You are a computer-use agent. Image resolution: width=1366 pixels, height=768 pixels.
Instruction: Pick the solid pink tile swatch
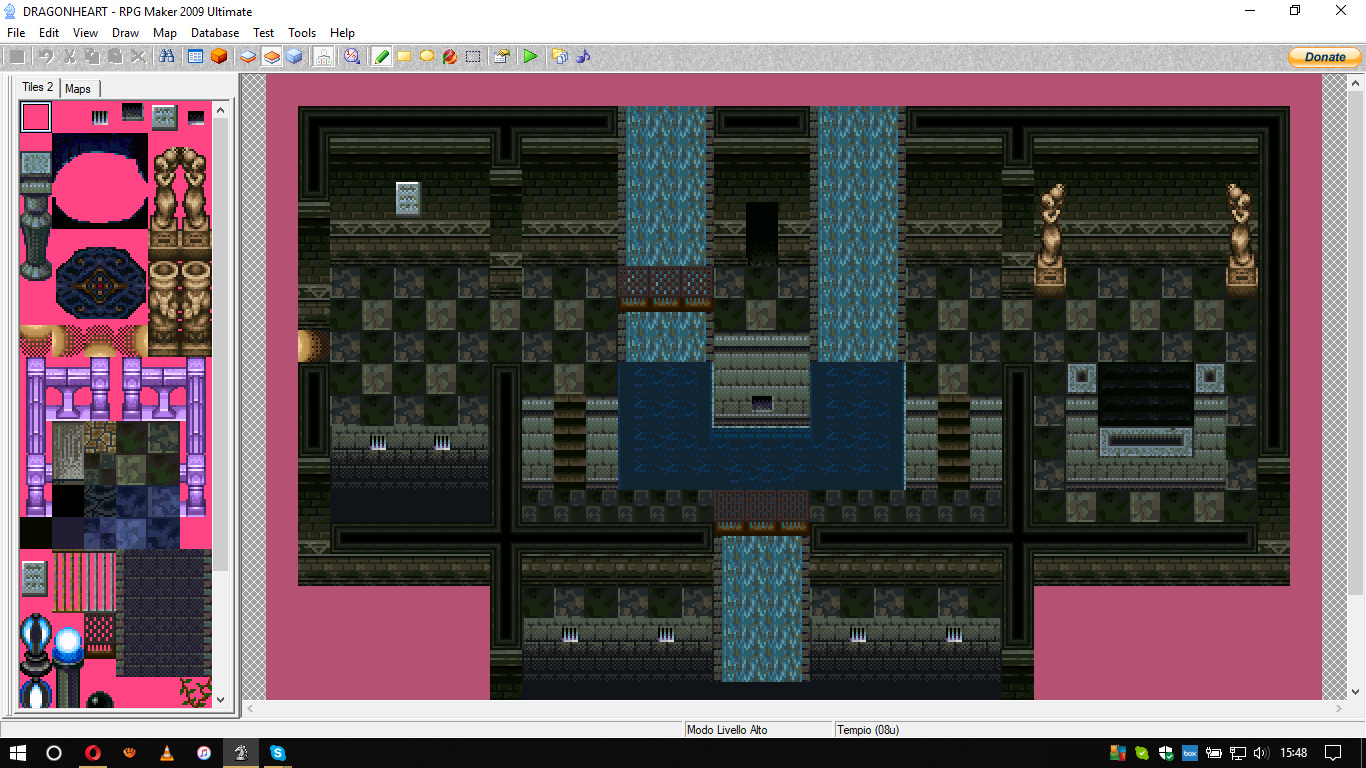coord(36,117)
